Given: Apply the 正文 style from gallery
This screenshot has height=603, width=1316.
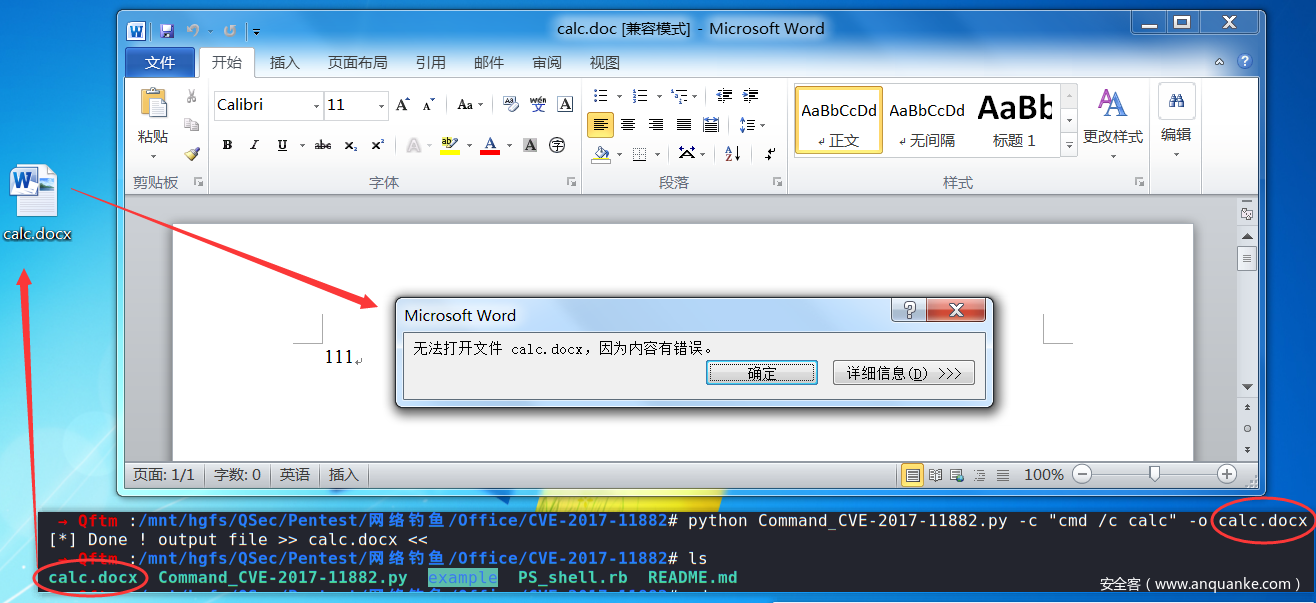Looking at the screenshot, I should coord(839,119).
